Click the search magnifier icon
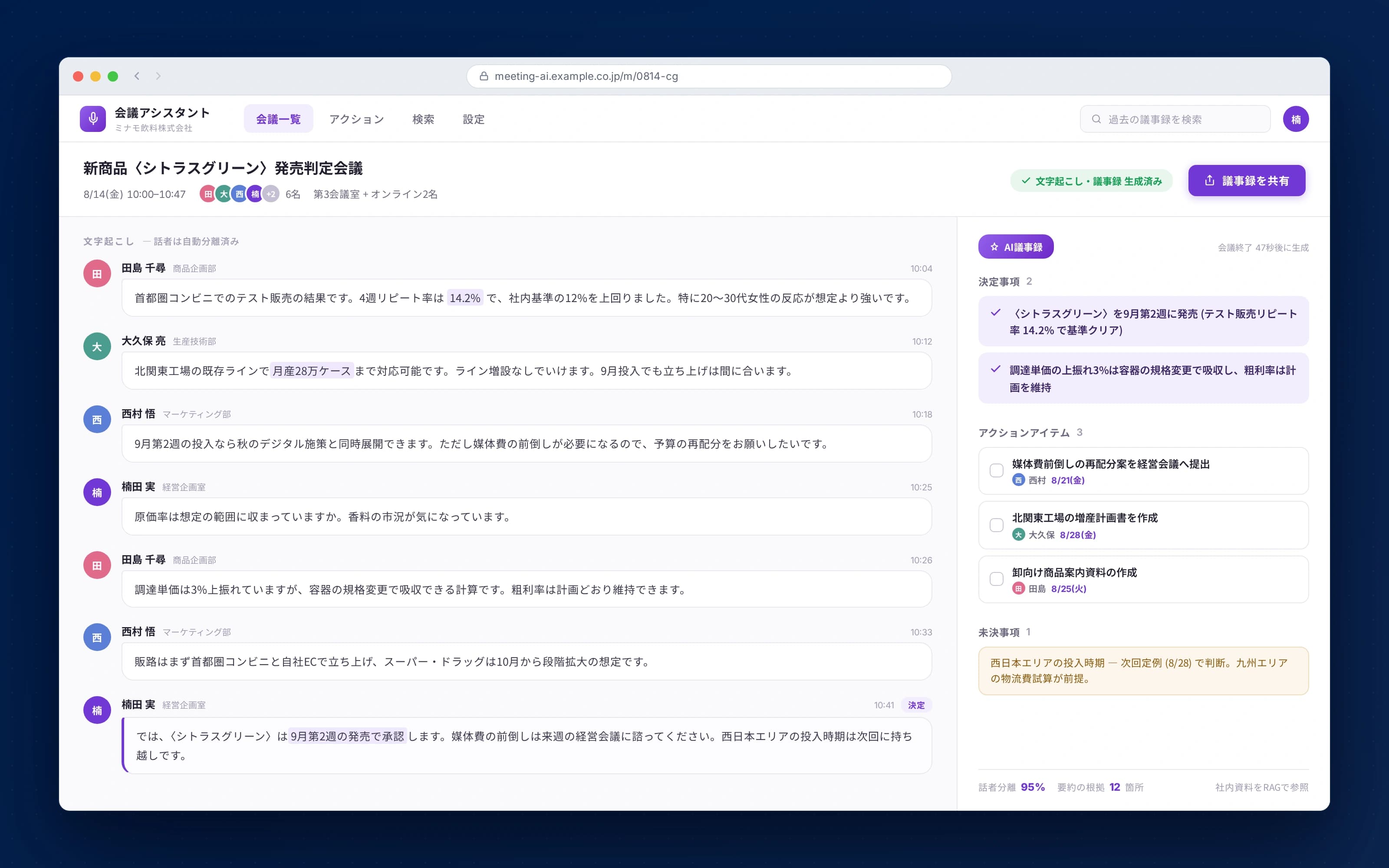 point(1096,119)
